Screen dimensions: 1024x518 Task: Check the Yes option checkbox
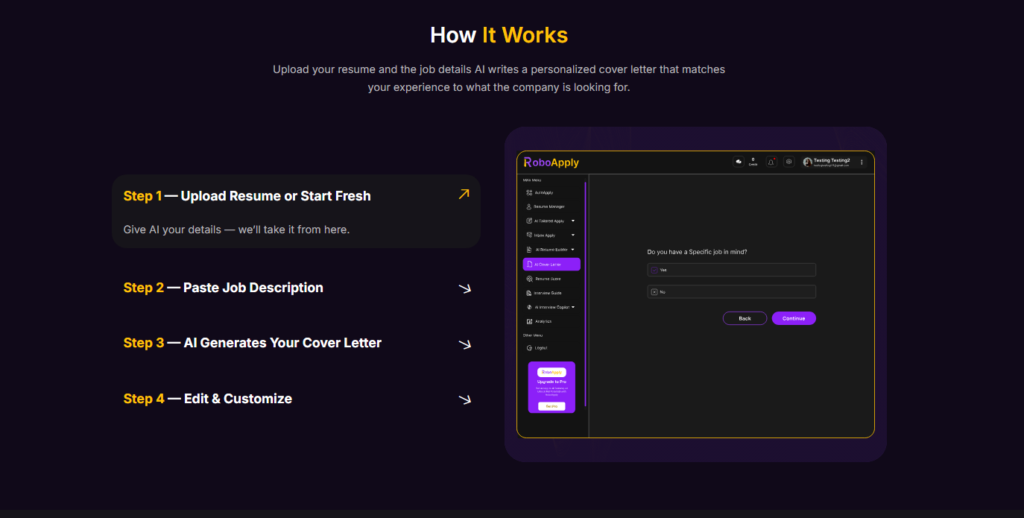654,270
